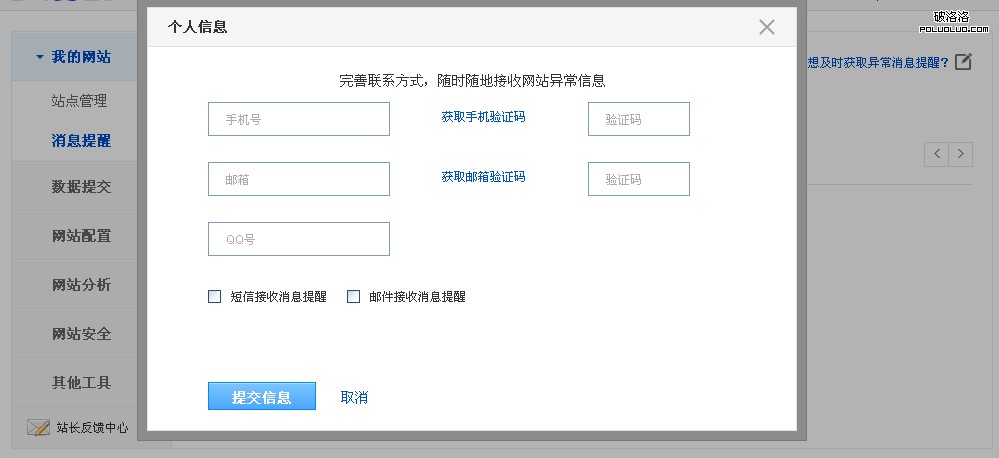Close the 个人信息 dialog with X

(x=766, y=27)
